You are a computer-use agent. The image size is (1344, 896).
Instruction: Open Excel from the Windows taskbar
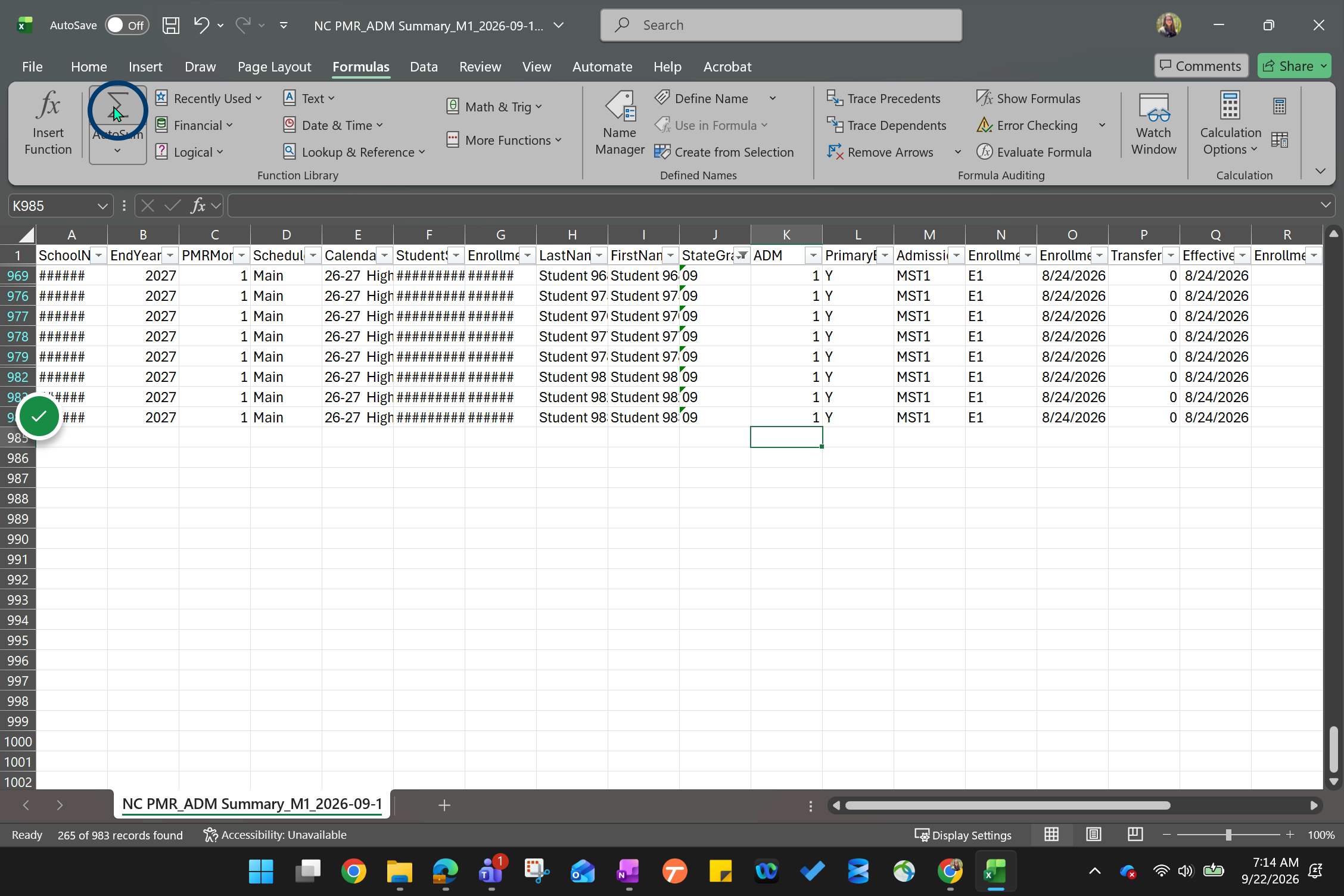pyautogui.click(x=995, y=872)
